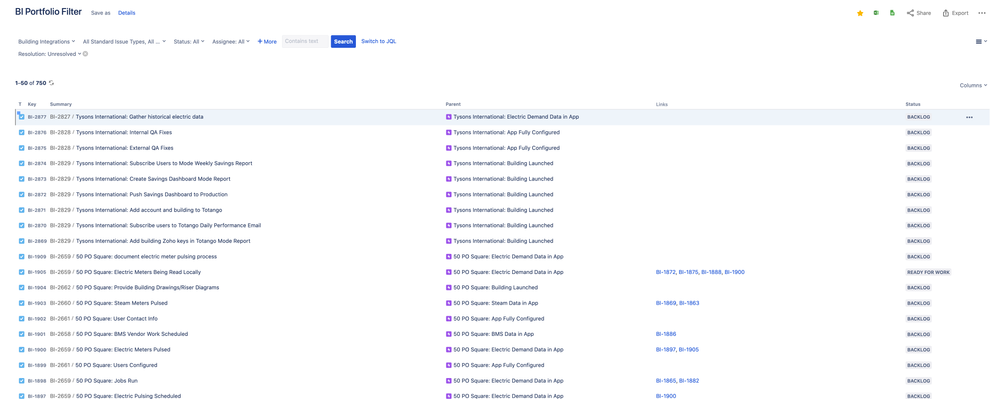The image size is (999, 399).
Task: Sort by the Parent column header
Action: pos(453,104)
